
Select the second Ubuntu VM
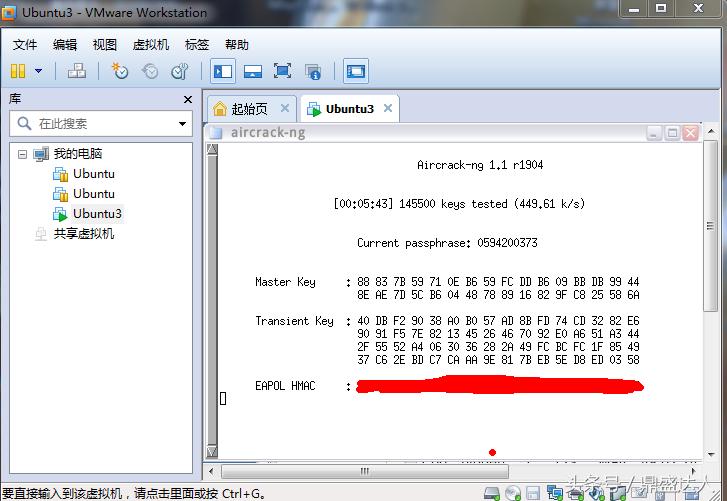pos(94,194)
